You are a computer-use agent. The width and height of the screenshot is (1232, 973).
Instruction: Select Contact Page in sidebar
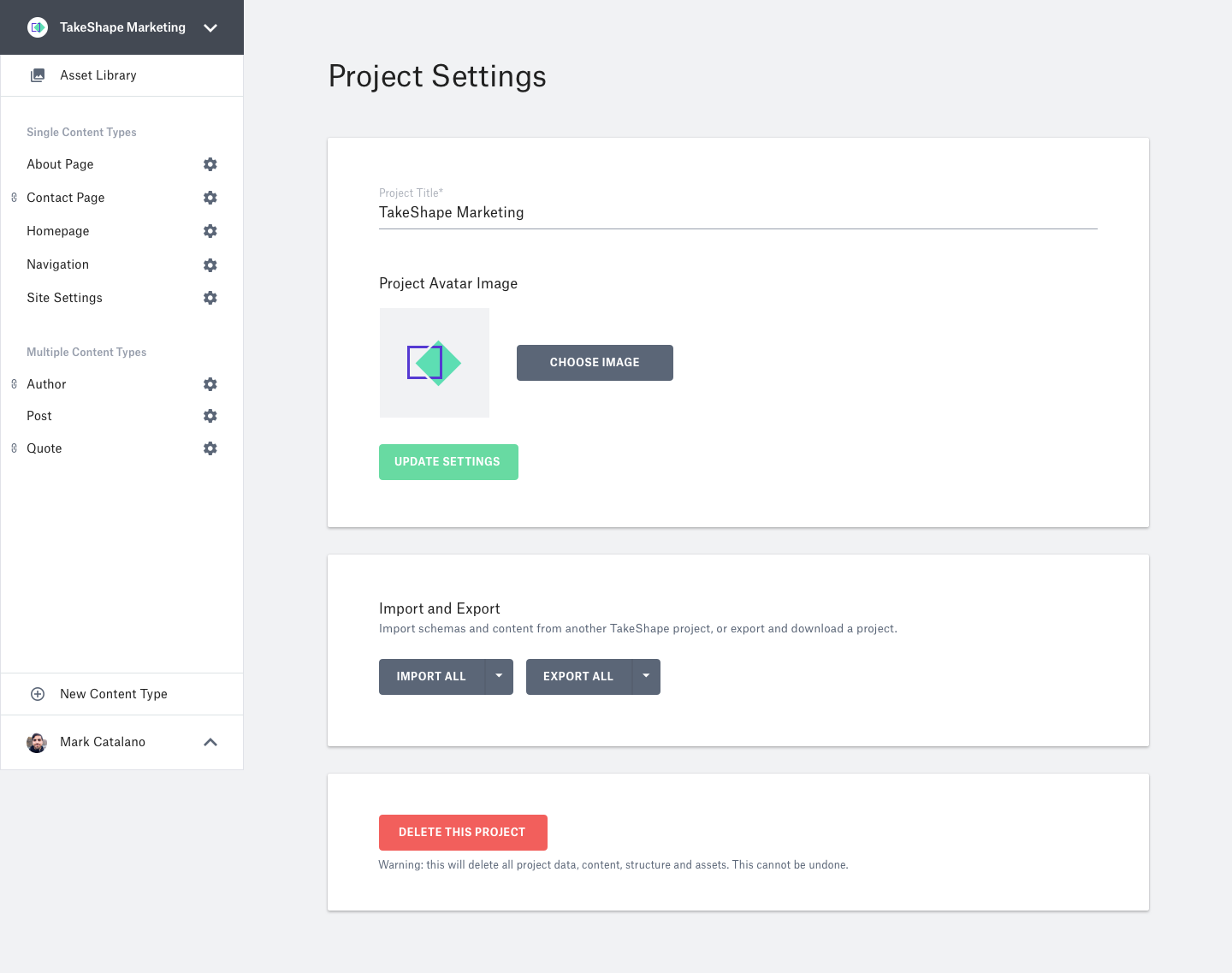[x=66, y=198]
